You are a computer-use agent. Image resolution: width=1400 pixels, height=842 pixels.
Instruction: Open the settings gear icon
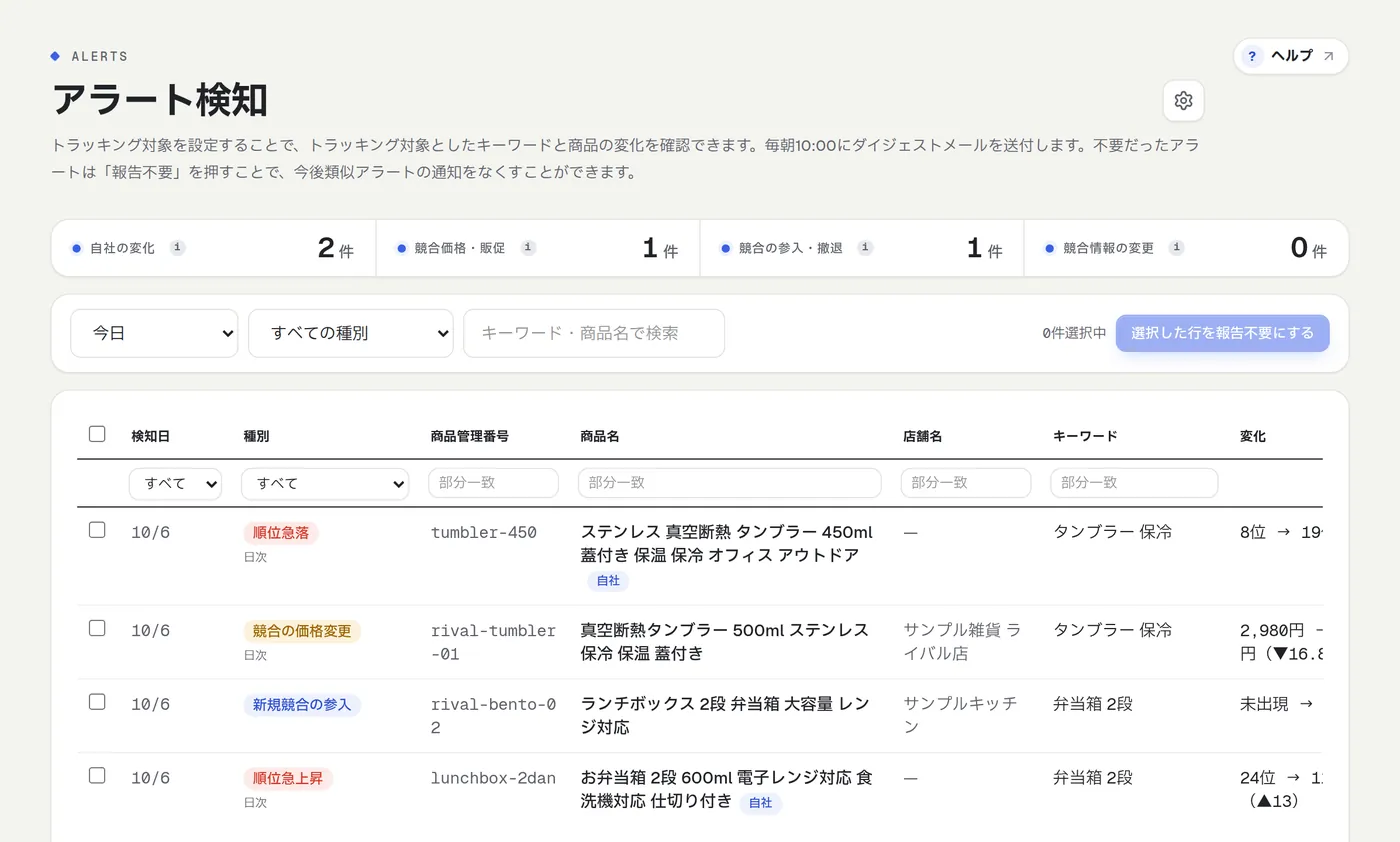[1183, 101]
